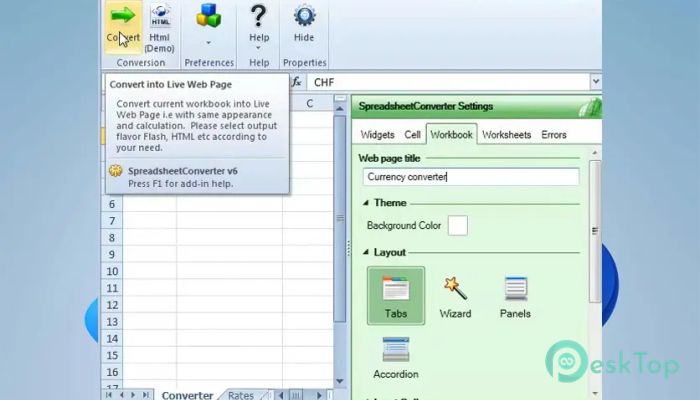The width and height of the screenshot is (700, 400).
Task: Collapse the Layout section
Action: click(x=366, y=253)
